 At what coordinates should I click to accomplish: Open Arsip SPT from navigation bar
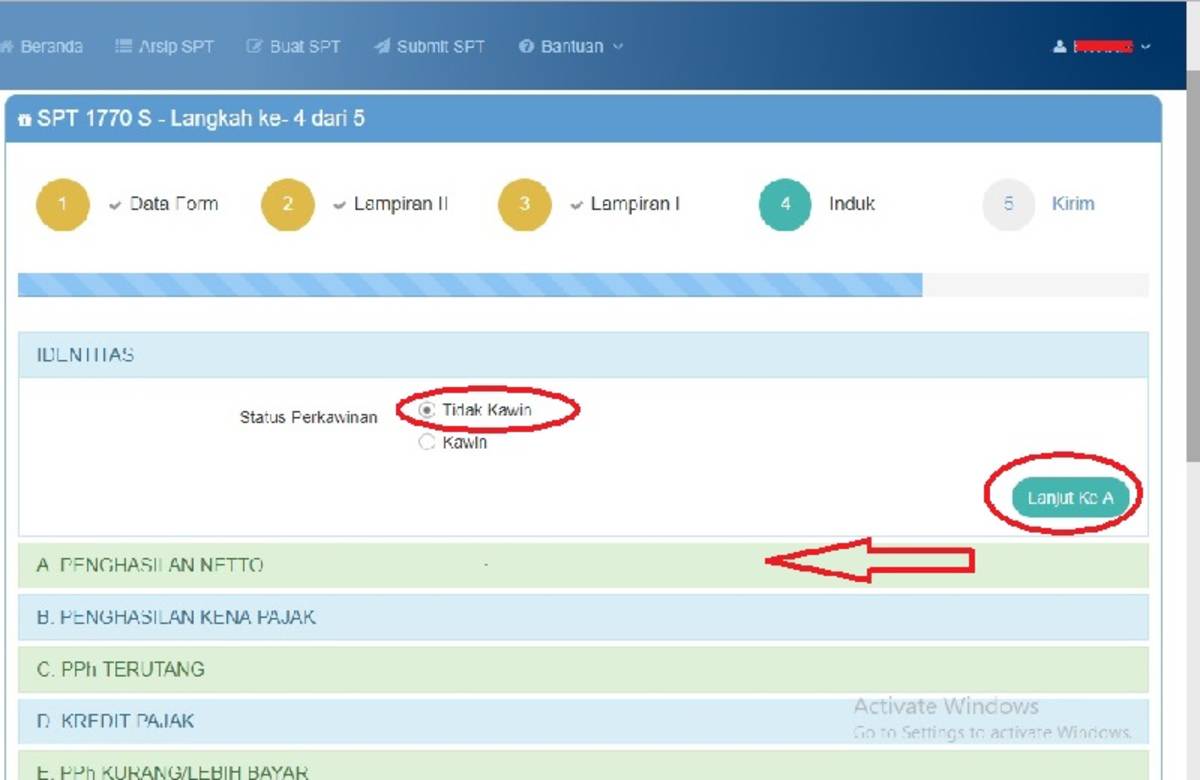tap(165, 47)
